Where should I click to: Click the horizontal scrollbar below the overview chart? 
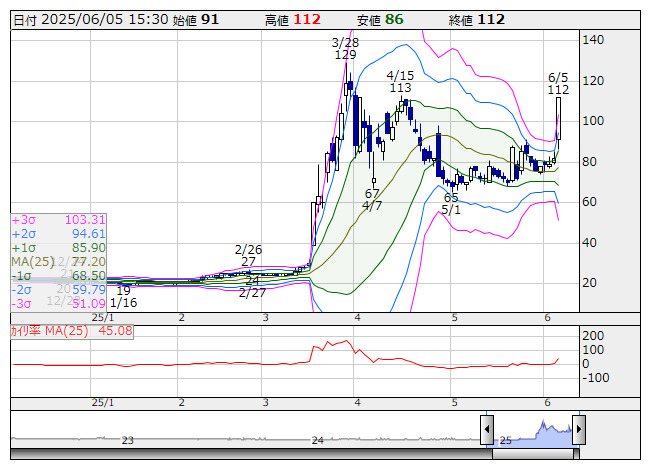pyautogui.click(x=300, y=454)
